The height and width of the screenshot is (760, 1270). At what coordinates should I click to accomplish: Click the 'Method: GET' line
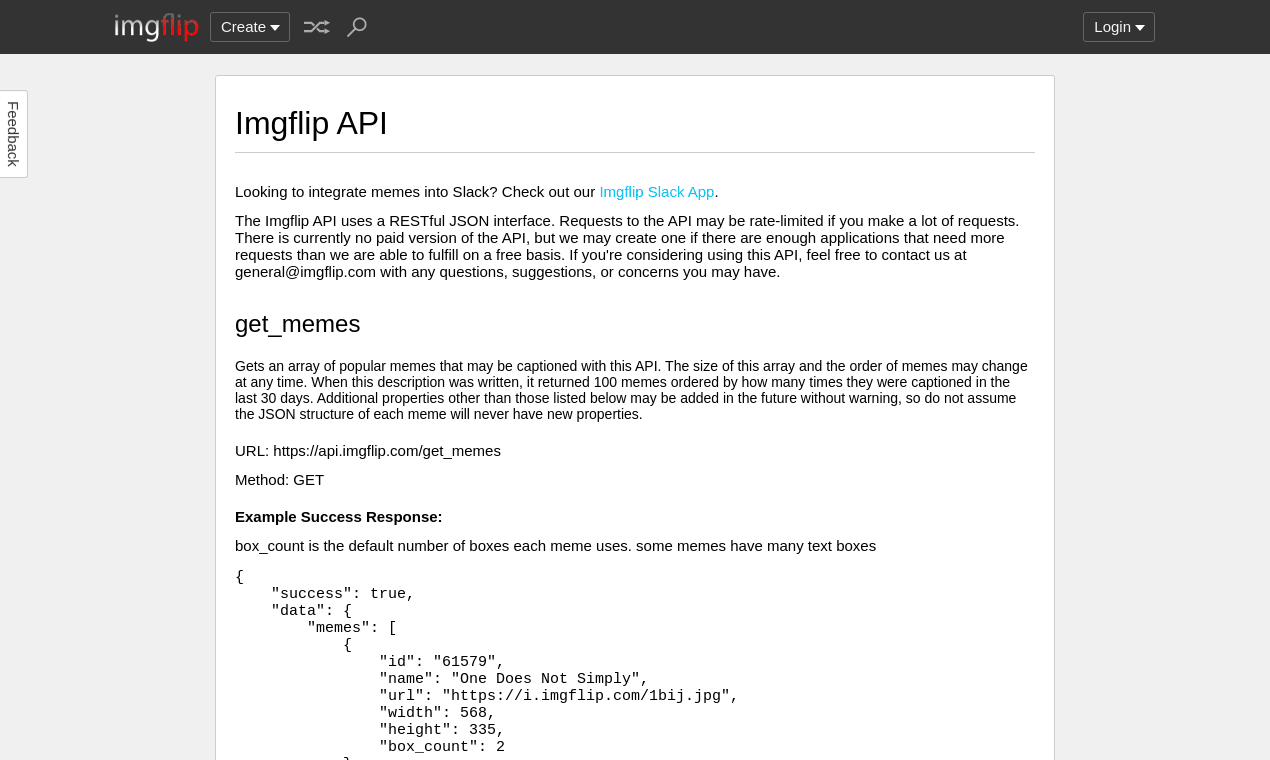[x=280, y=480]
